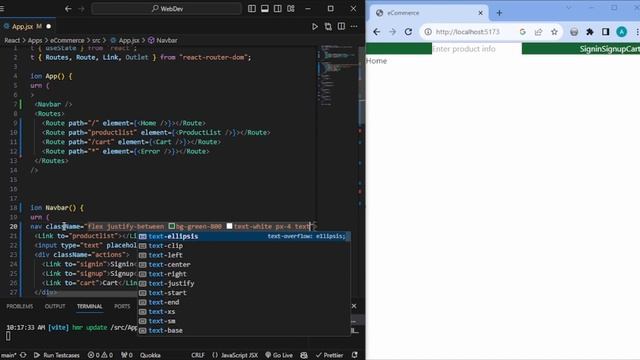Image resolution: width=640 pixels, height=360 pixels.
Task: Reload the localhost page in Chrome
Action: pos(408,32)
